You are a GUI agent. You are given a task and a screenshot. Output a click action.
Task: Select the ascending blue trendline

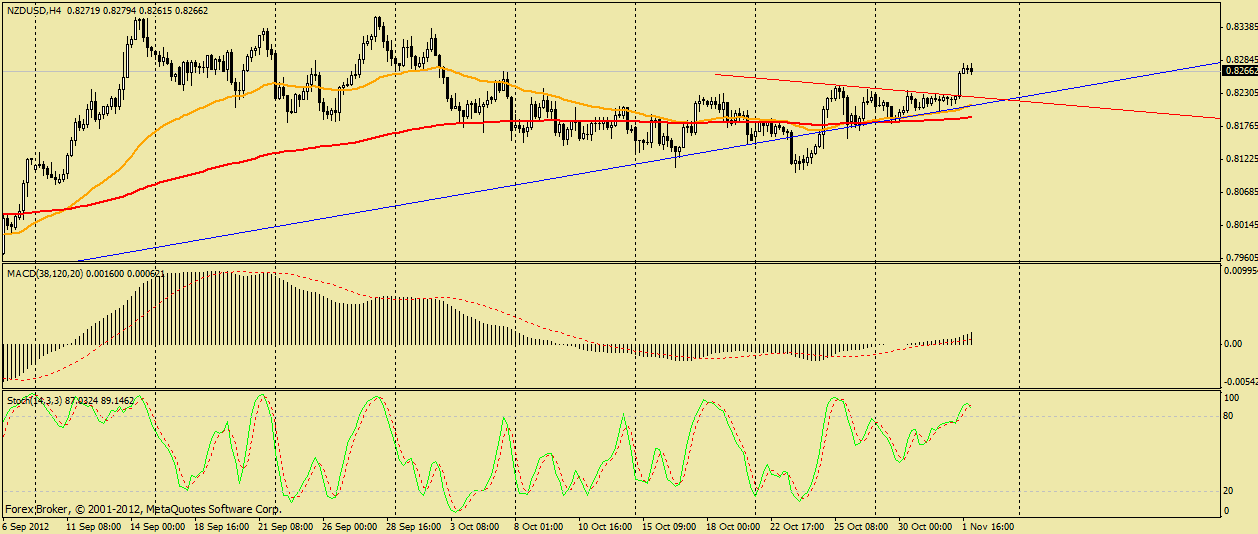(500, 189)
